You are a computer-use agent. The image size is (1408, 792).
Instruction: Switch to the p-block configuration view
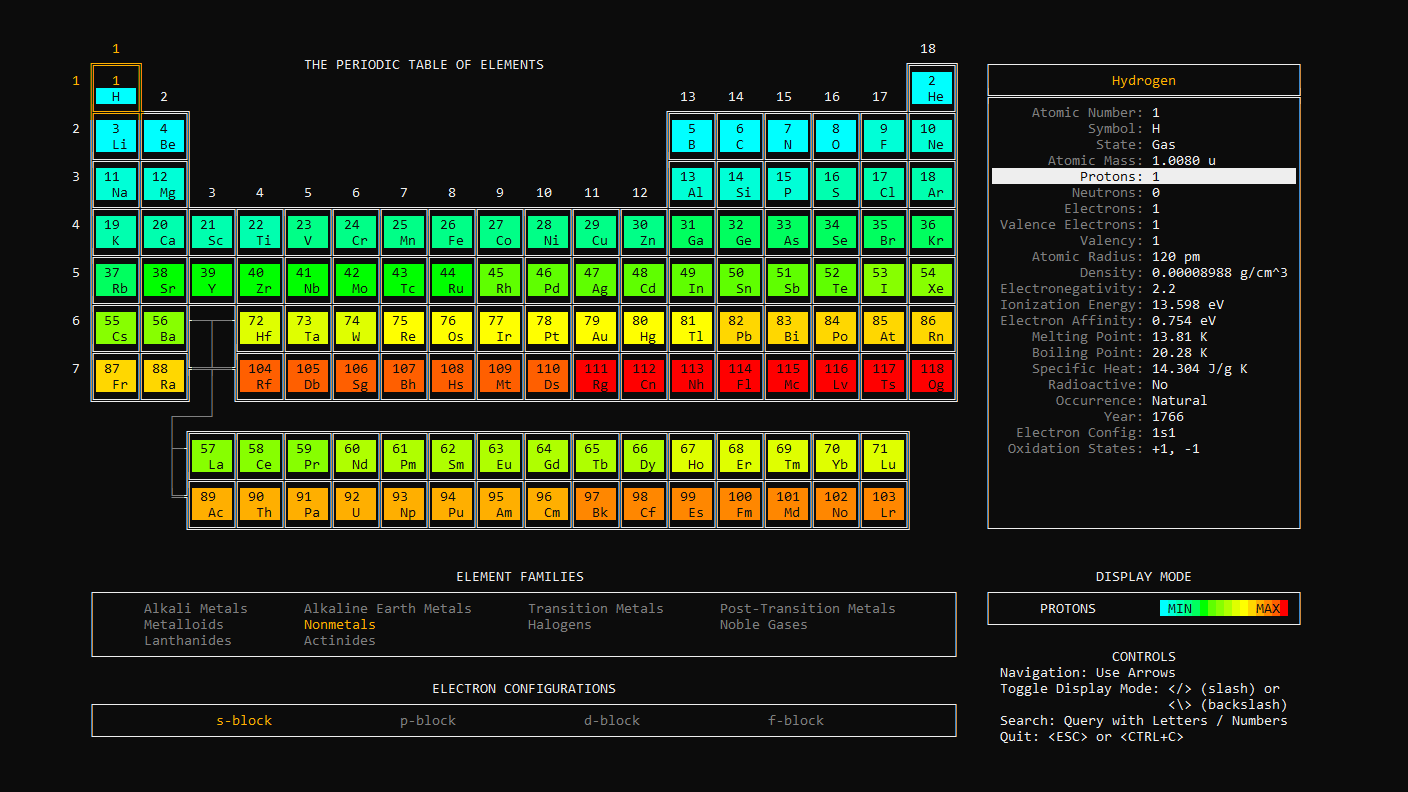(x=428, y=720)
